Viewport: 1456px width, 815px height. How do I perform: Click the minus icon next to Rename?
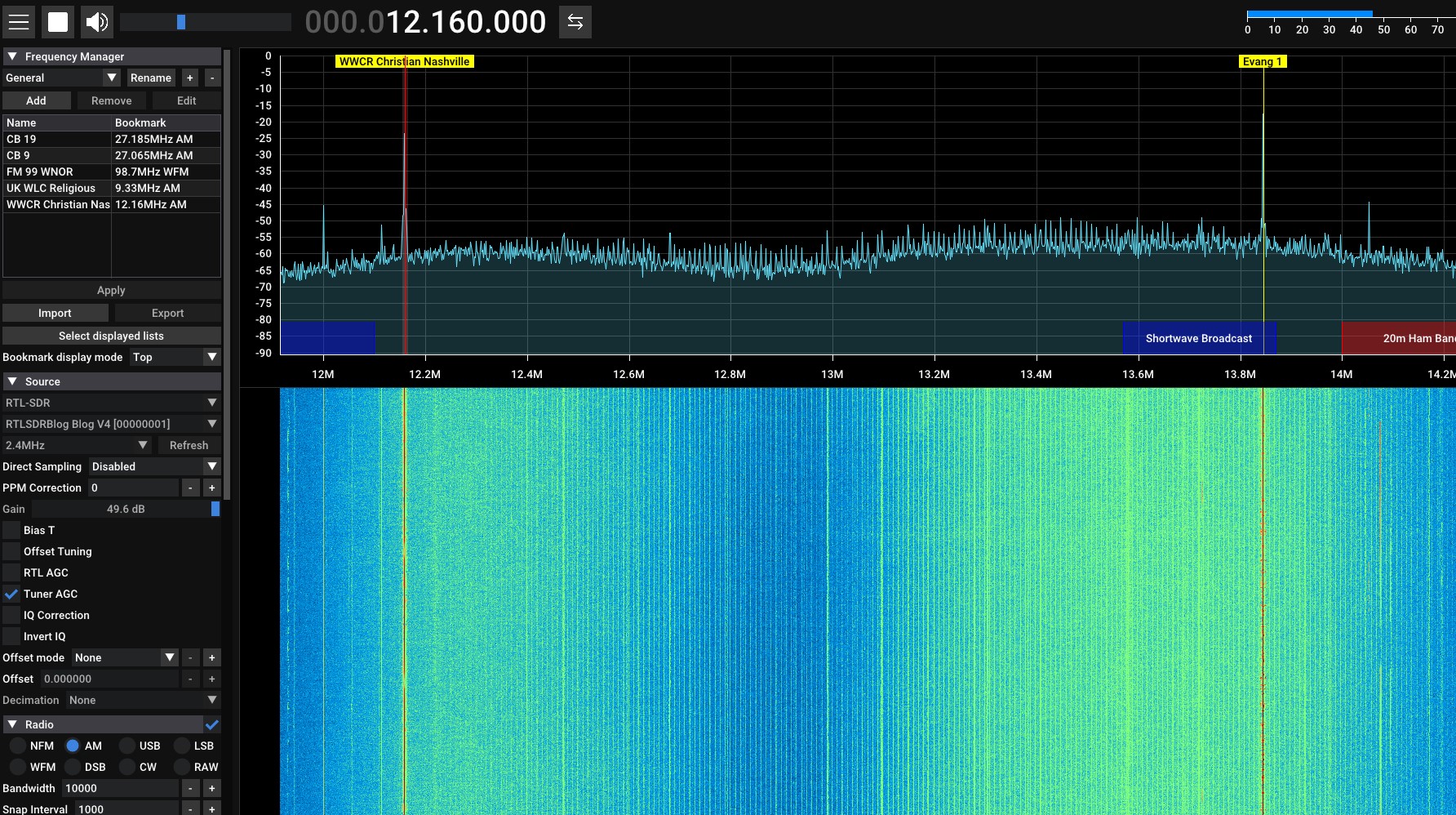212,78
